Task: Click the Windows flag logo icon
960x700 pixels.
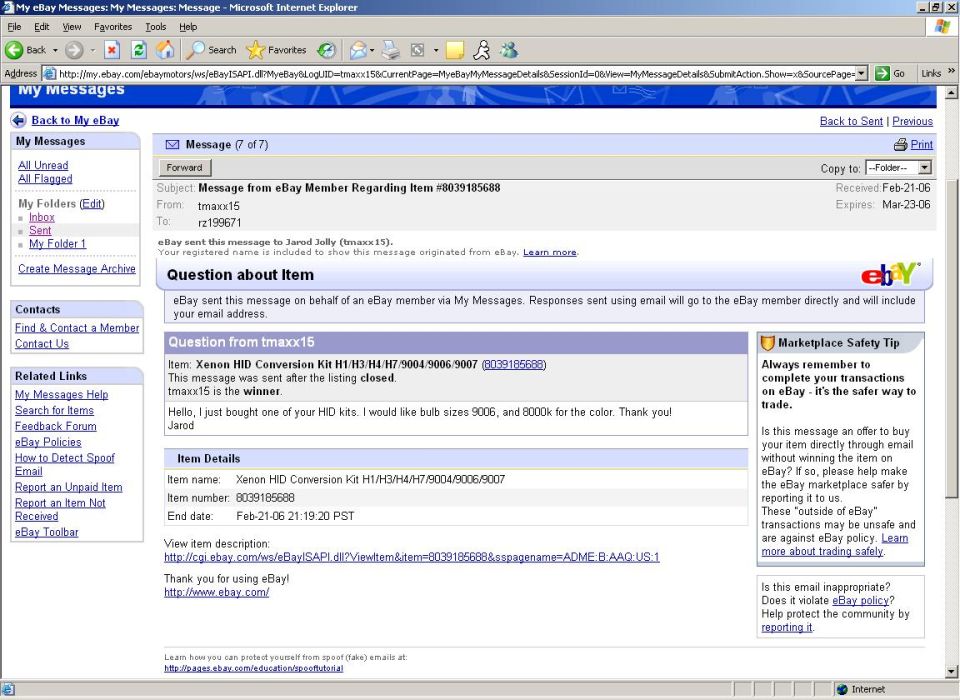Action: (x=942, y=27)
